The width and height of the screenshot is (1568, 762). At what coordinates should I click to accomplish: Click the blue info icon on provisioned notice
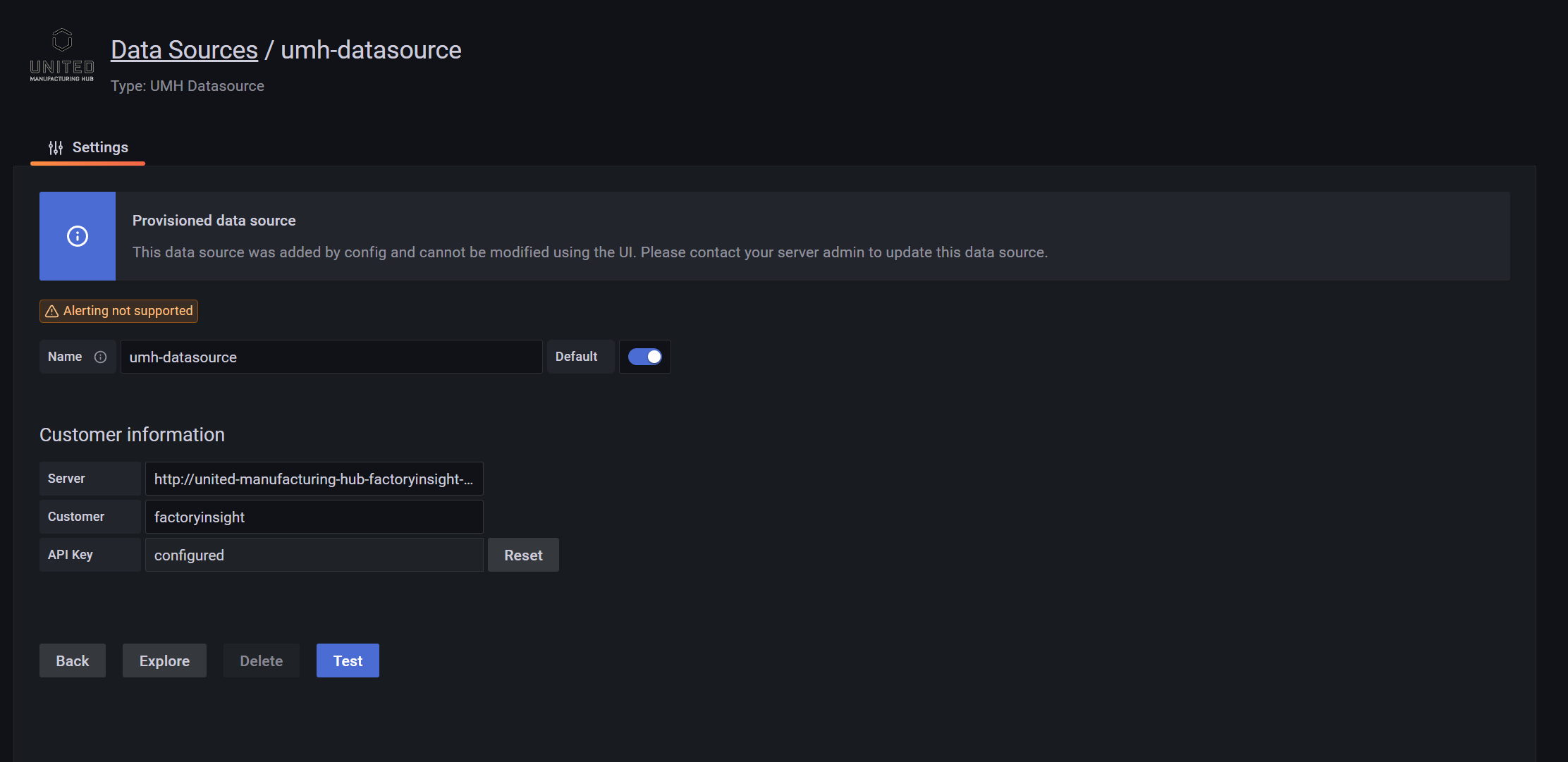77,236
